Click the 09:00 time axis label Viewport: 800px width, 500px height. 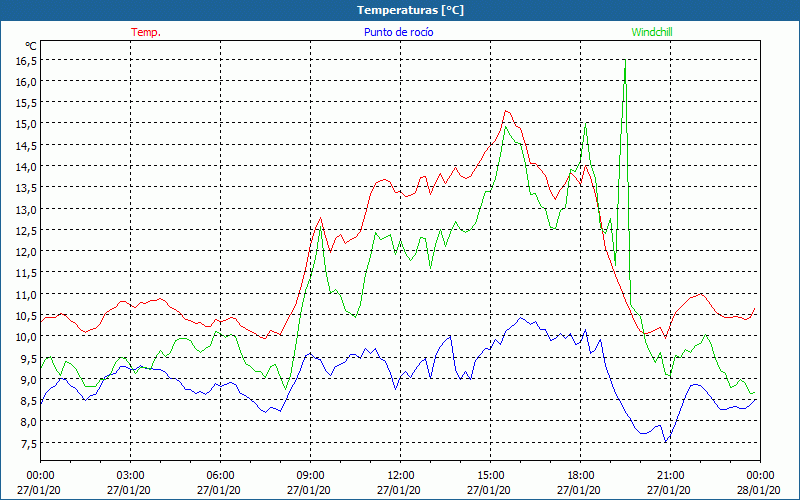tap(310, 476)
